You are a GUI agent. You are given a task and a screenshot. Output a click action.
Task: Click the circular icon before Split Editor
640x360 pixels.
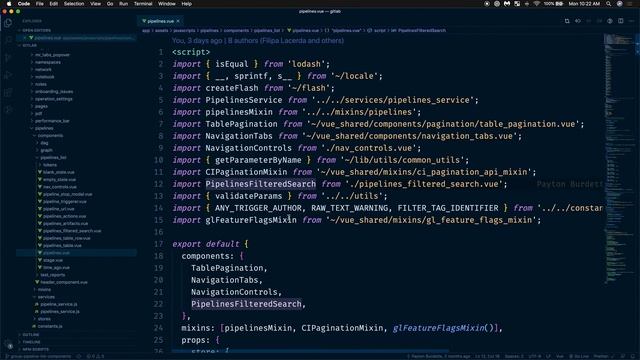[610, 21]
